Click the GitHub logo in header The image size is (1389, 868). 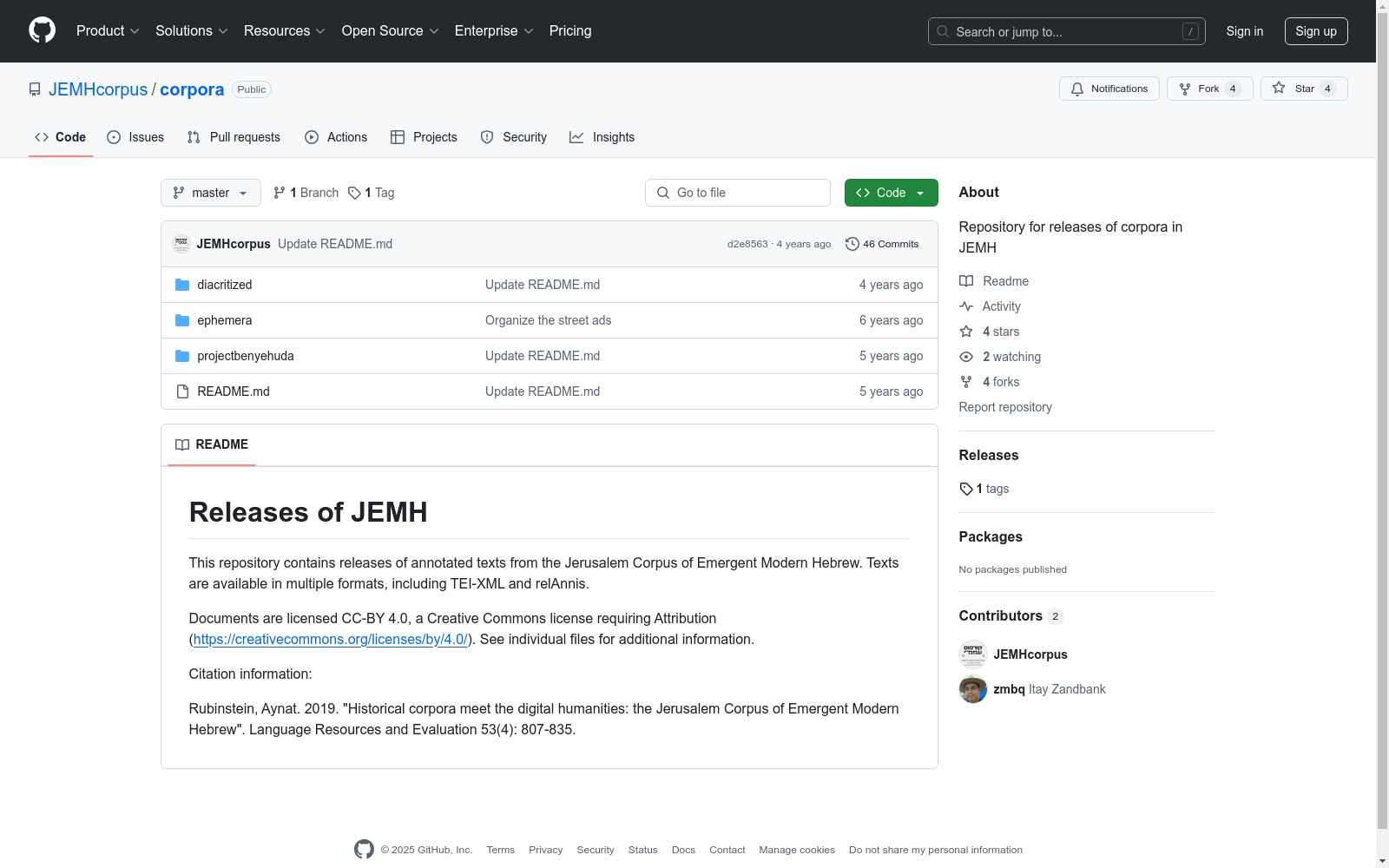click(x=42, y=30)
